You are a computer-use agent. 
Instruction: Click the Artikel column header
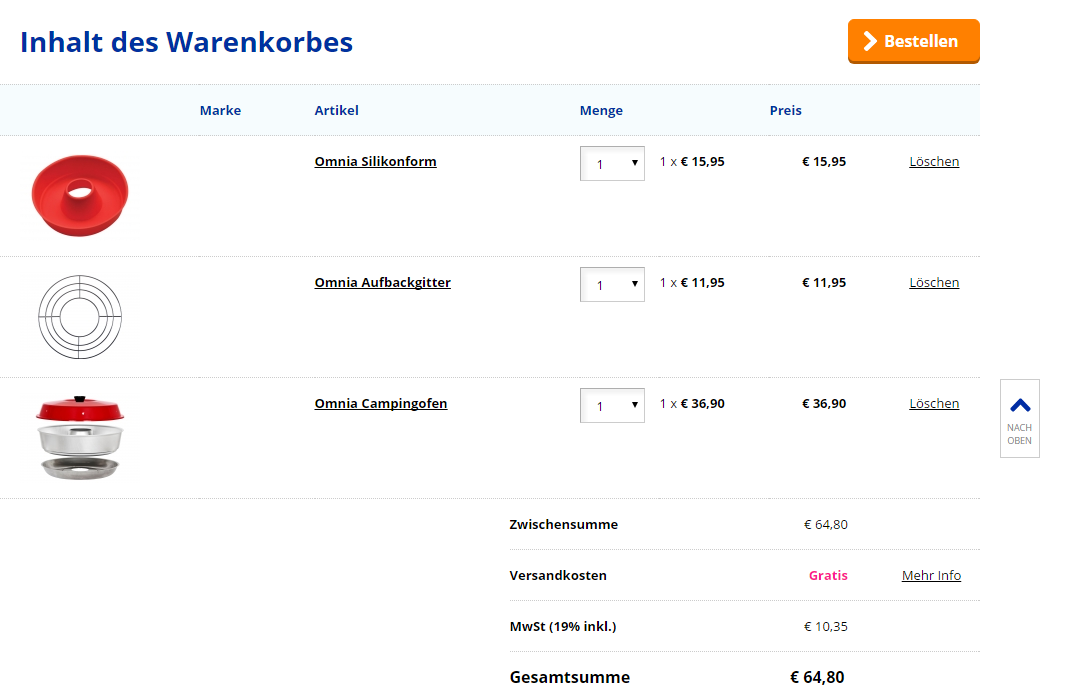(x=336, y=110)
